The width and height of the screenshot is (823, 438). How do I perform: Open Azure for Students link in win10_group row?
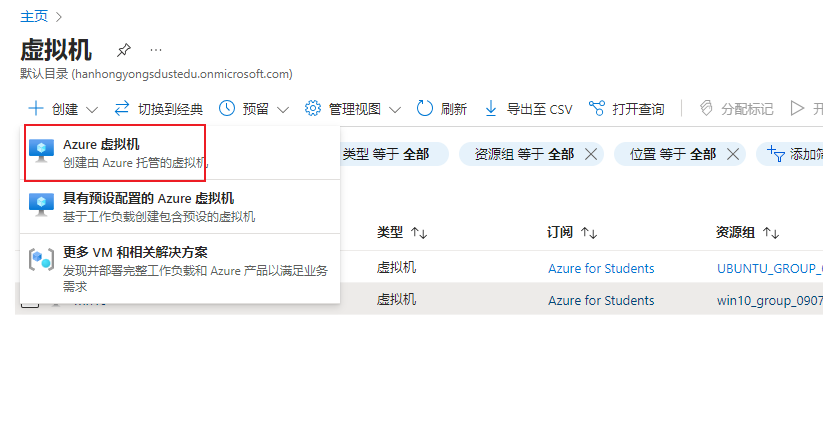point(601,300)
